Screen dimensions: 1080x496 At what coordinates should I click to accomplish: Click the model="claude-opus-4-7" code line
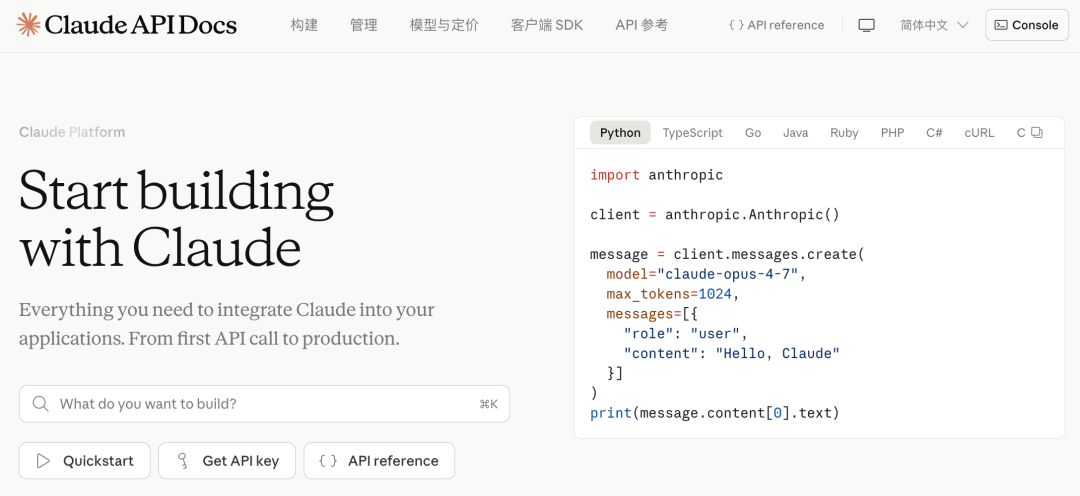tap(706, 274)
